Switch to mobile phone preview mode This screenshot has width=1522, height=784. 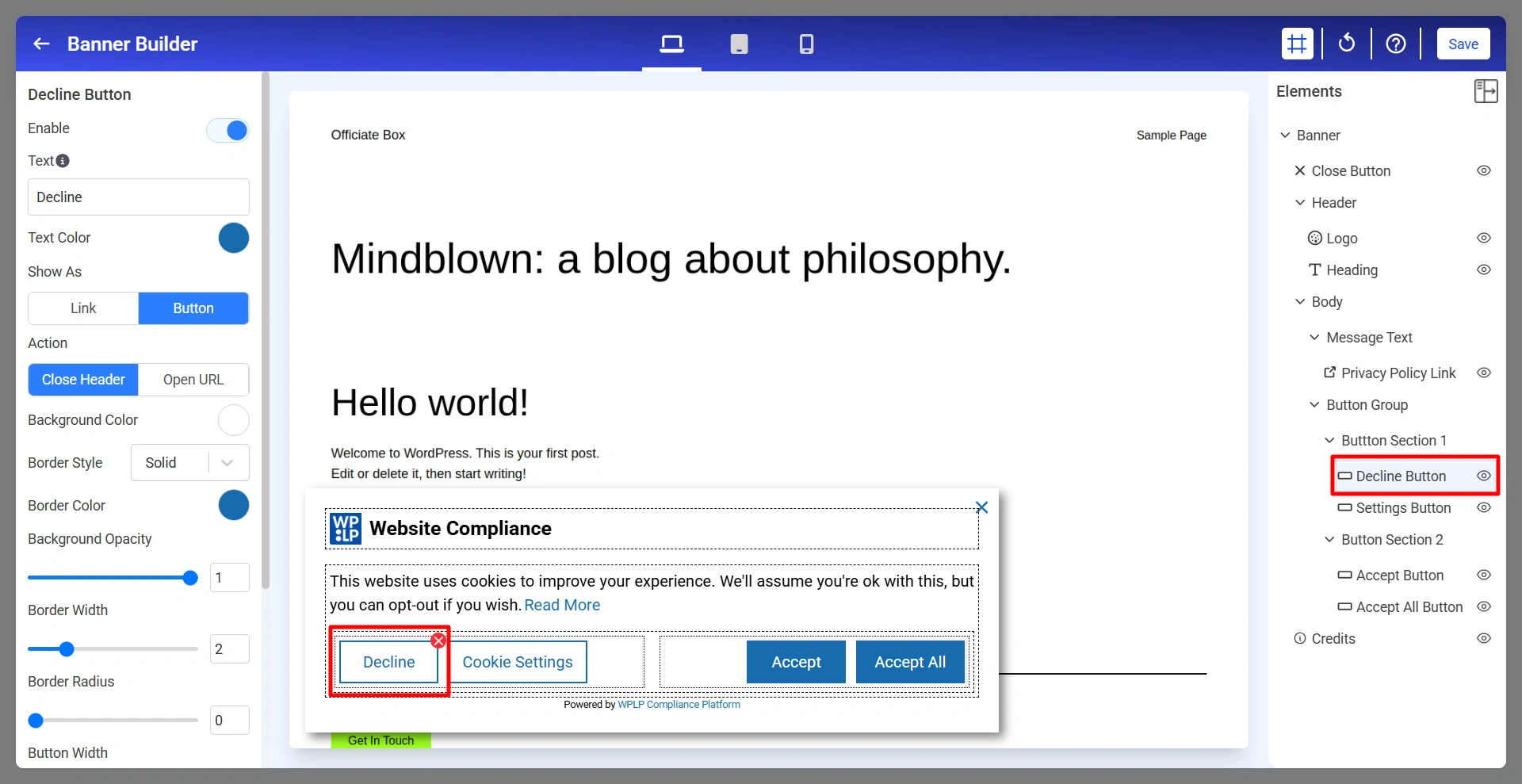(806, 44)
